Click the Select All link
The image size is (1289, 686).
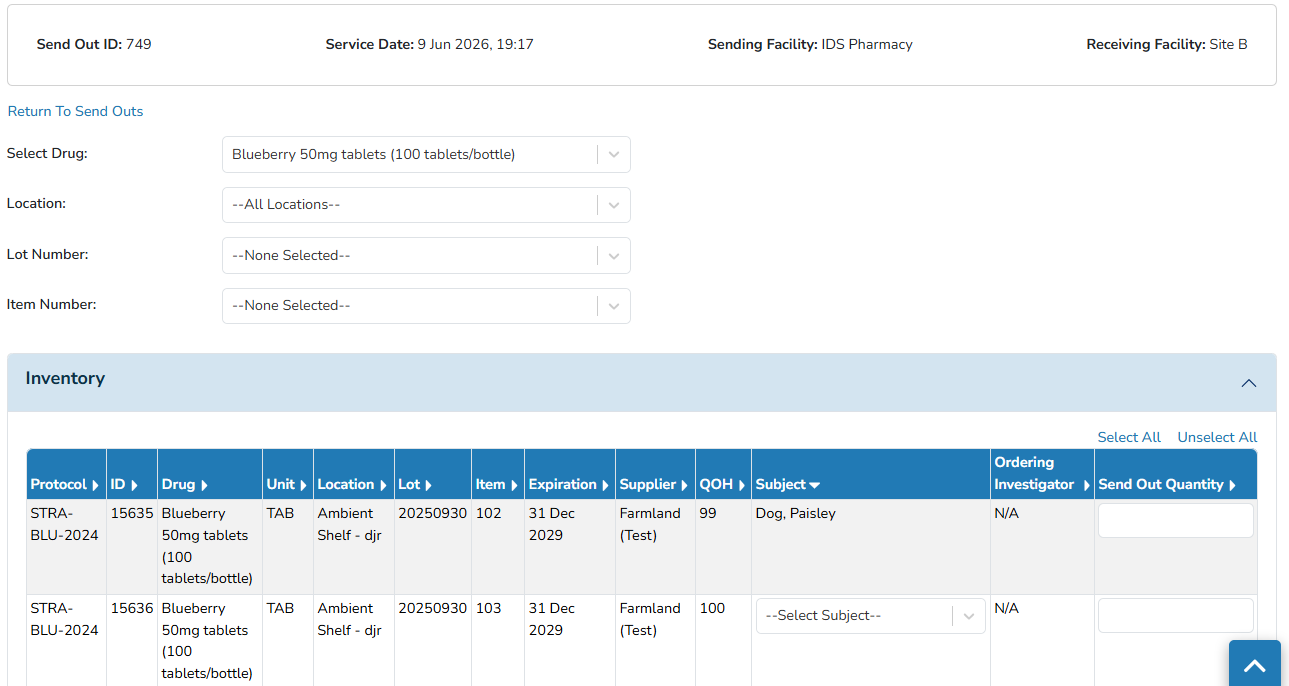pos(1129,437)
